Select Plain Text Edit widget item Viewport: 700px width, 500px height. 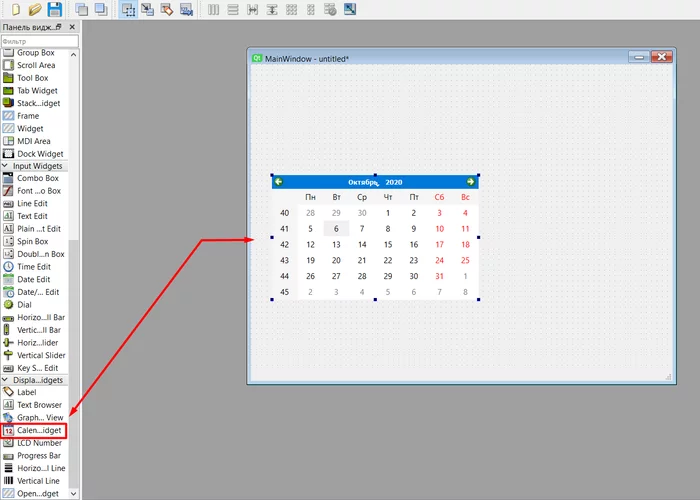34,229
